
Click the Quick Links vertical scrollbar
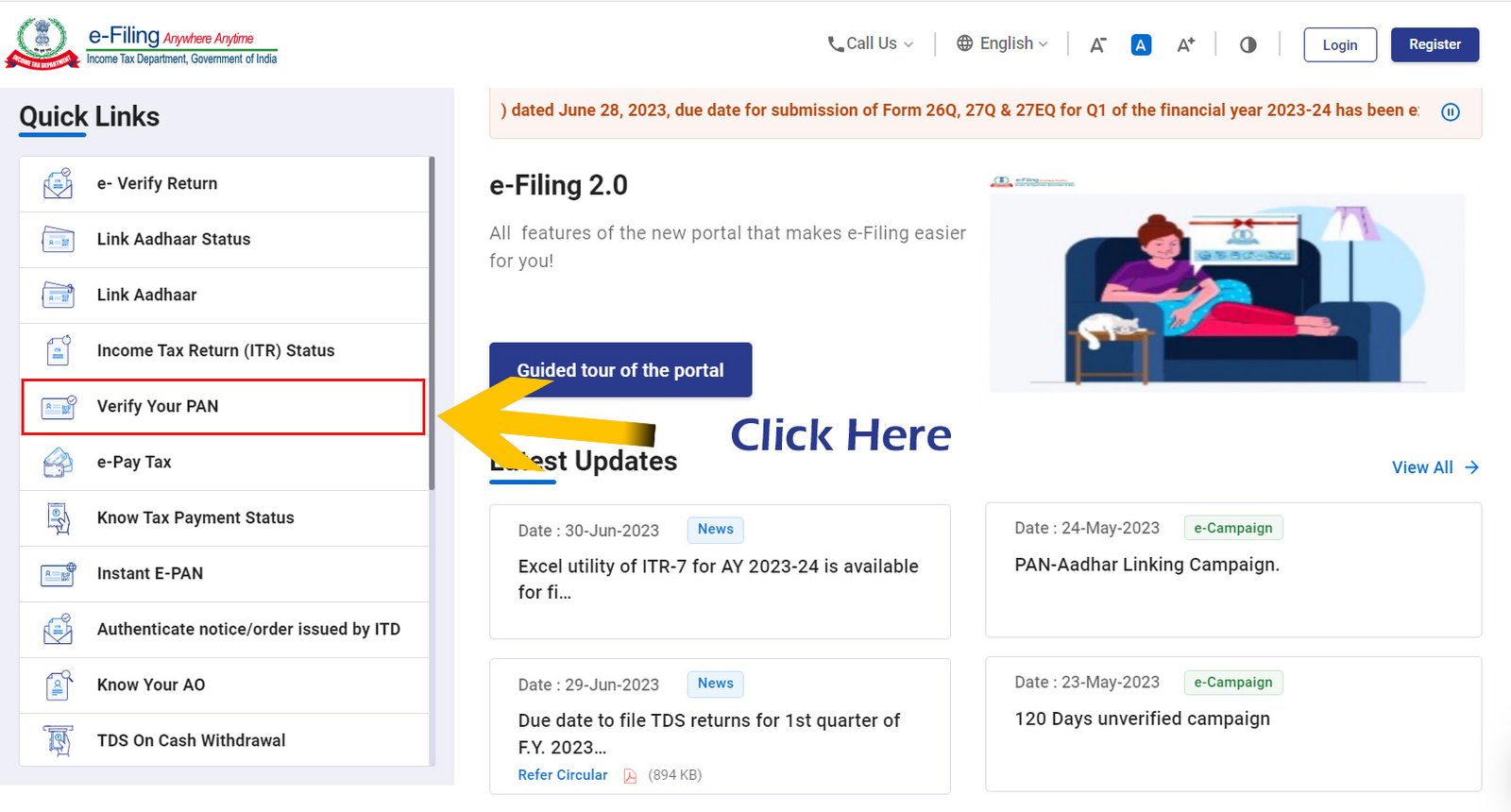[x=432, y=323]
